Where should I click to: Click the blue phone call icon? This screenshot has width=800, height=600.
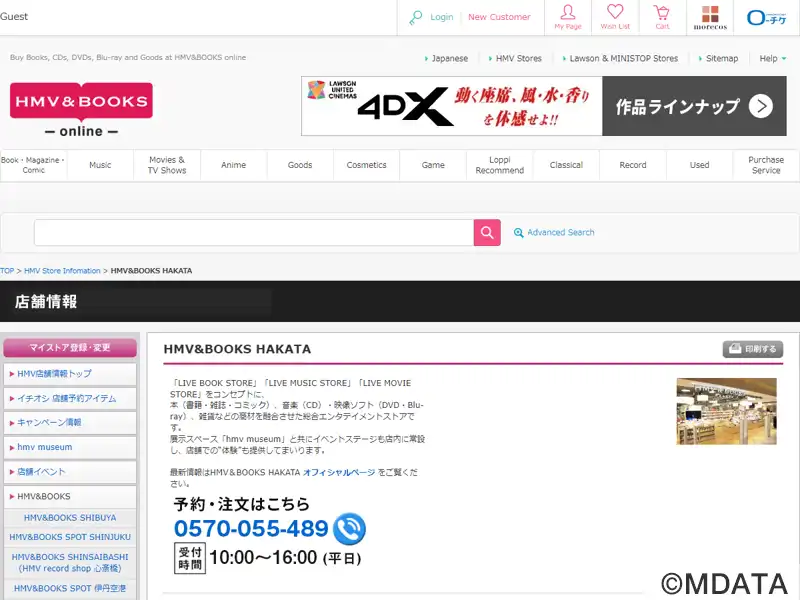[349, 529]
